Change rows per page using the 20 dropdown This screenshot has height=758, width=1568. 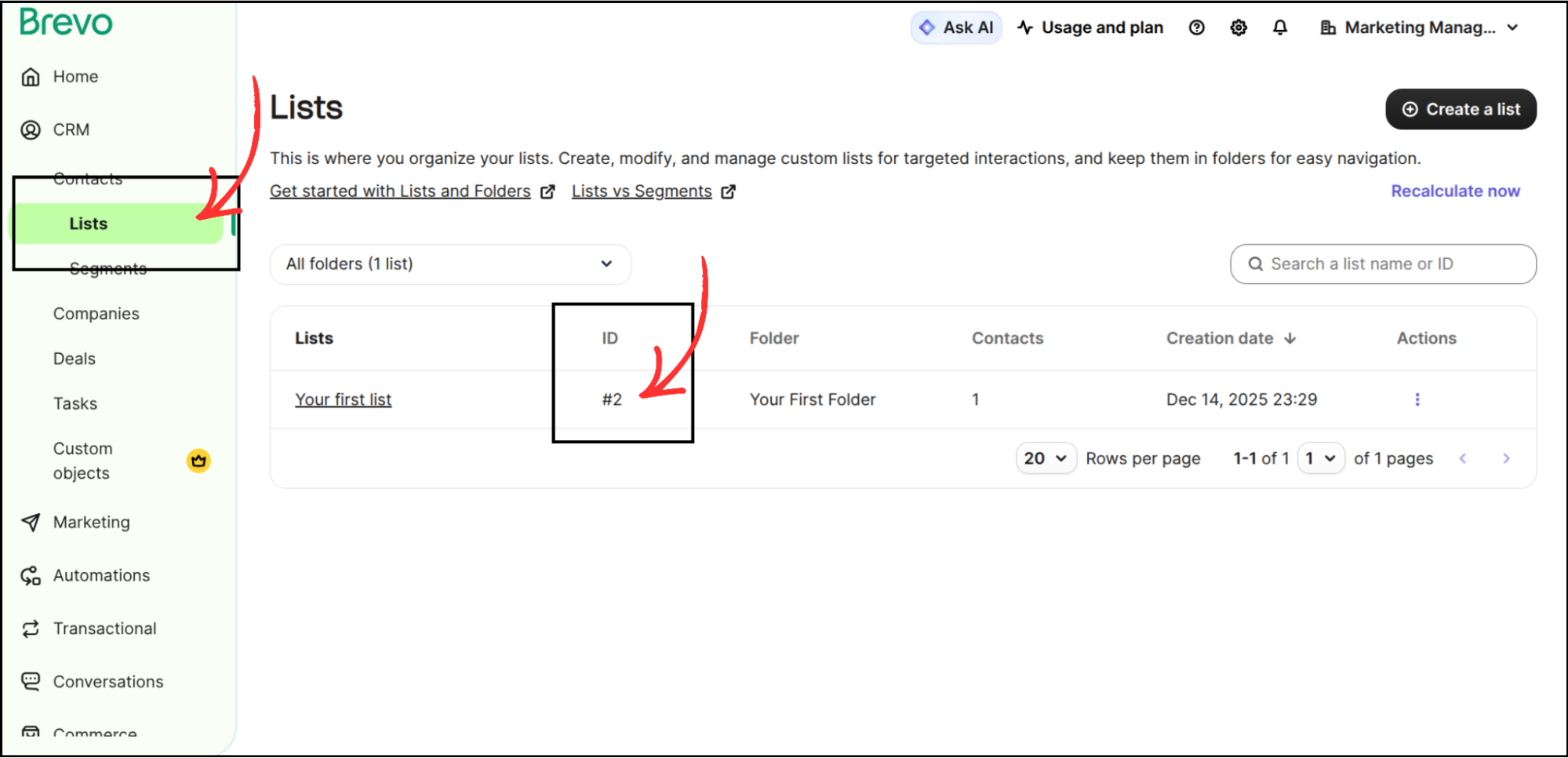point(1045,458)
